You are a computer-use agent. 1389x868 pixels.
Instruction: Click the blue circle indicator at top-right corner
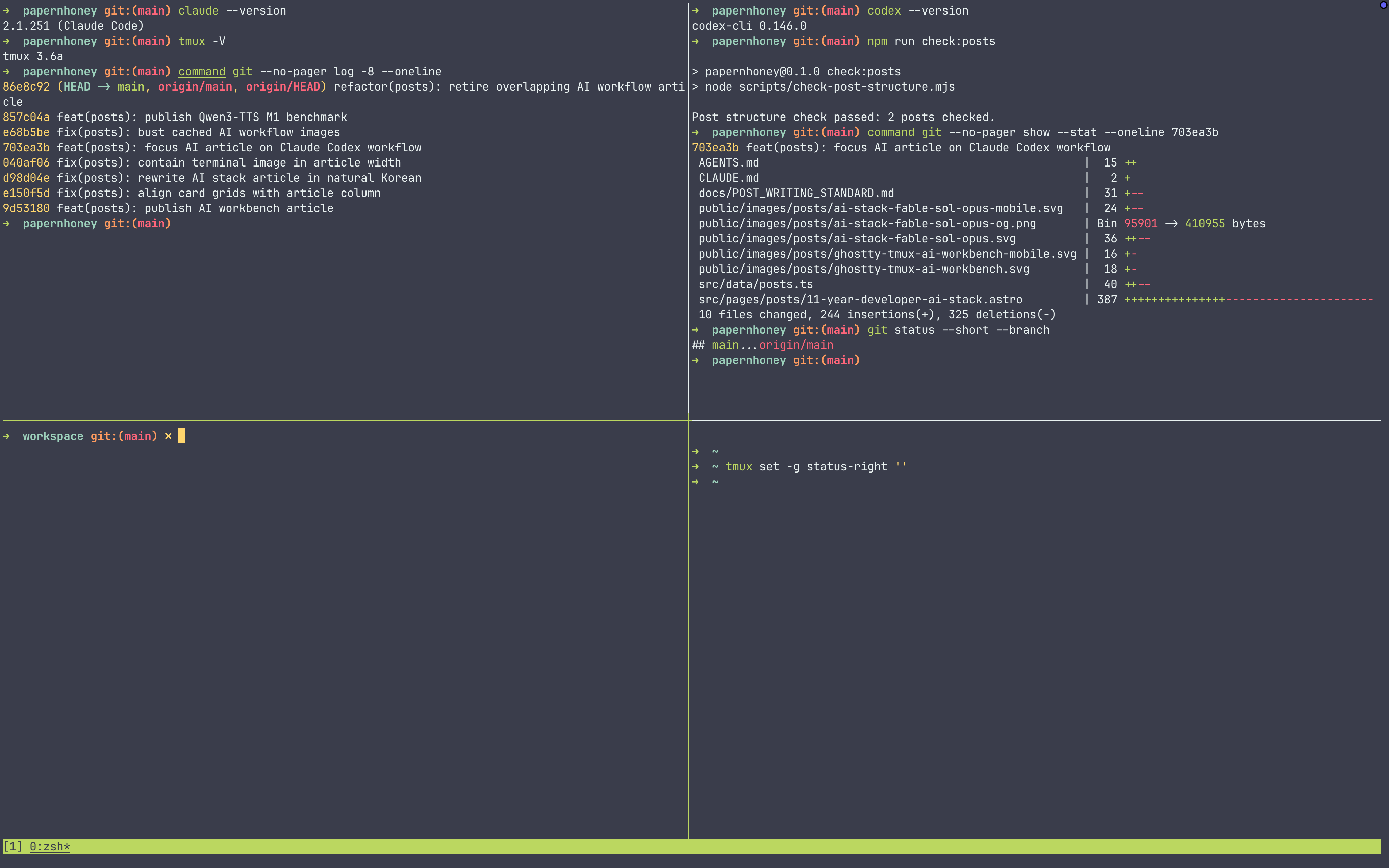click(x=1383, y=5)
